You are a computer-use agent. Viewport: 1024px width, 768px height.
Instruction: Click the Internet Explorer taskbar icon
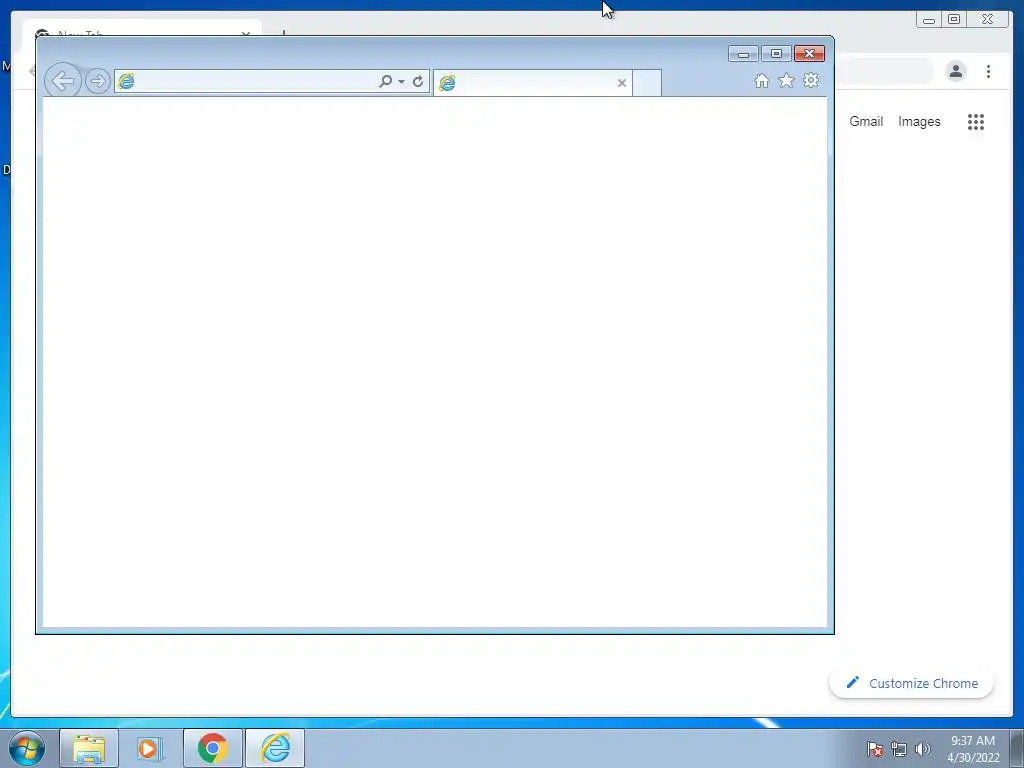tap(275, 748)
